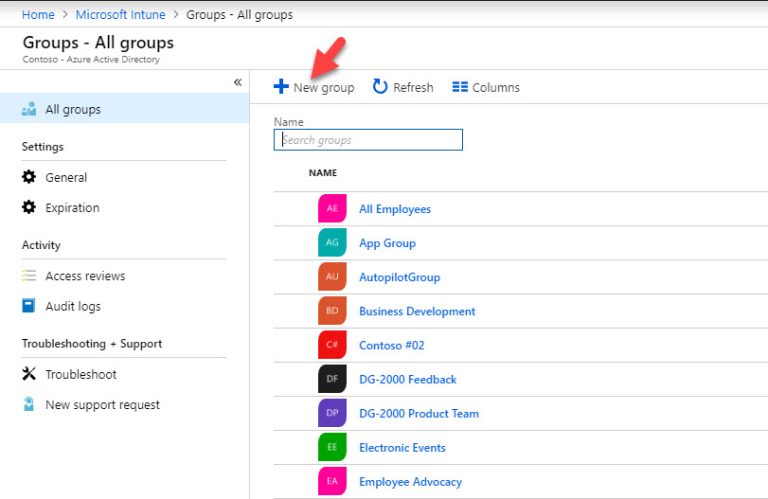
Task: Sort by the NAME column header
Action: click(323, 173)
